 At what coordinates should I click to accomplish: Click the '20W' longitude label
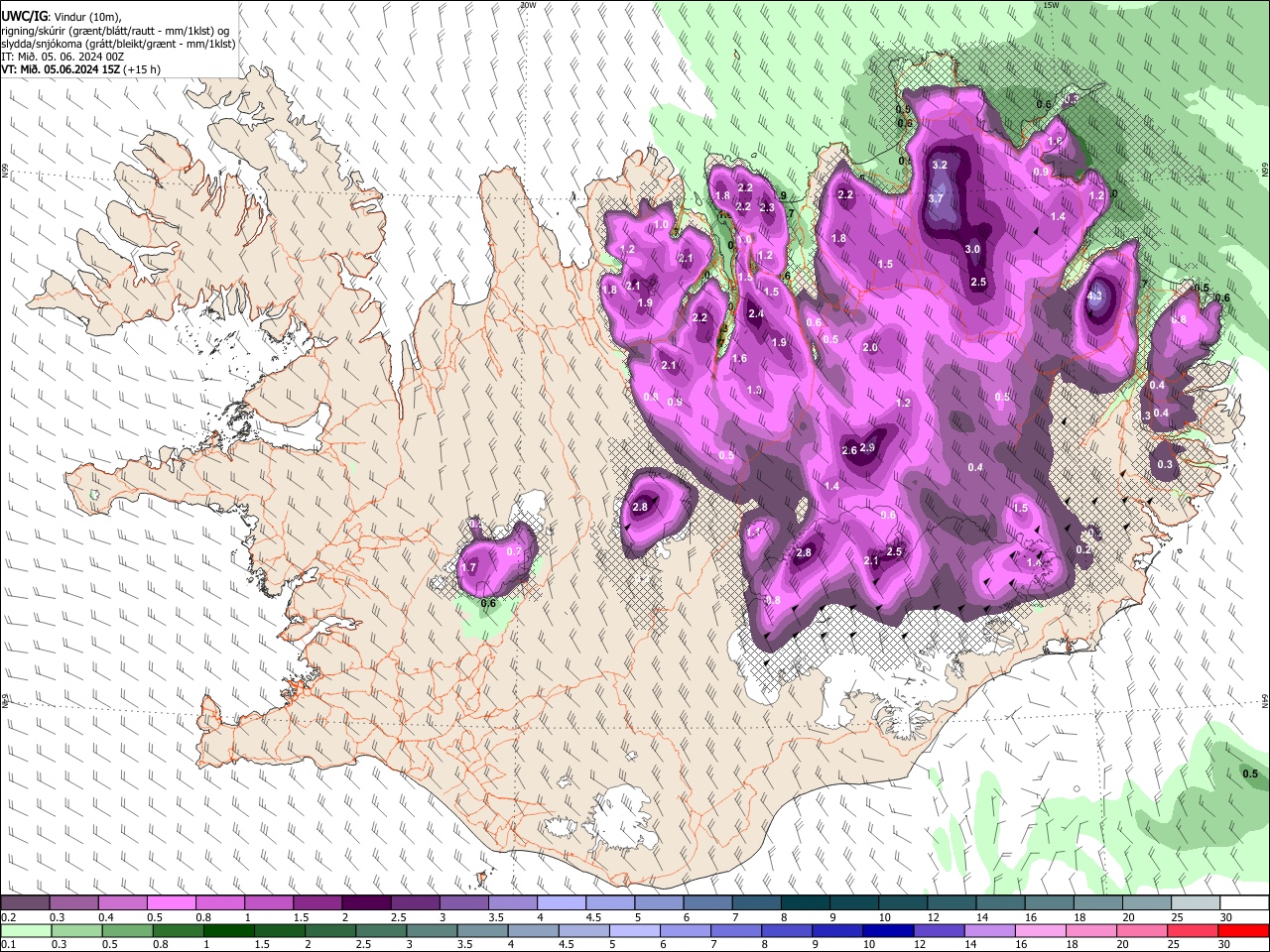pyautogui.click(x=528, y=5)
